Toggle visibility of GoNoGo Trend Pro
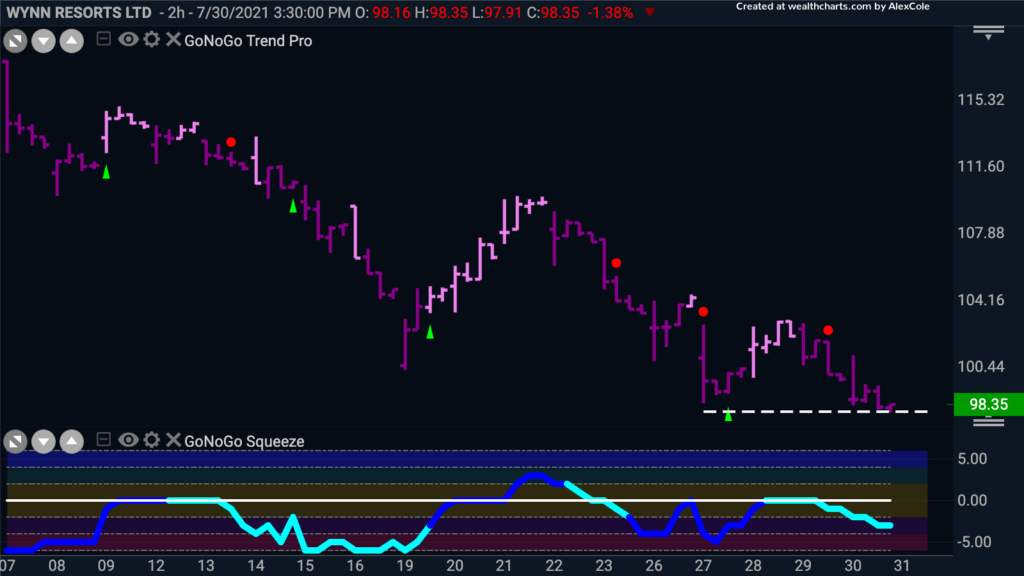The width and height of the screenshot is (1024, 576). [x=128, y=39]
